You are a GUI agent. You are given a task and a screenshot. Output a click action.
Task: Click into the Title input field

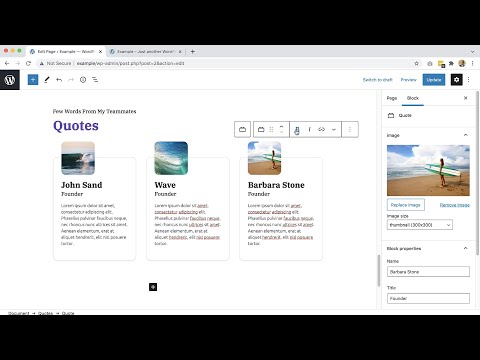pos(428,298)
